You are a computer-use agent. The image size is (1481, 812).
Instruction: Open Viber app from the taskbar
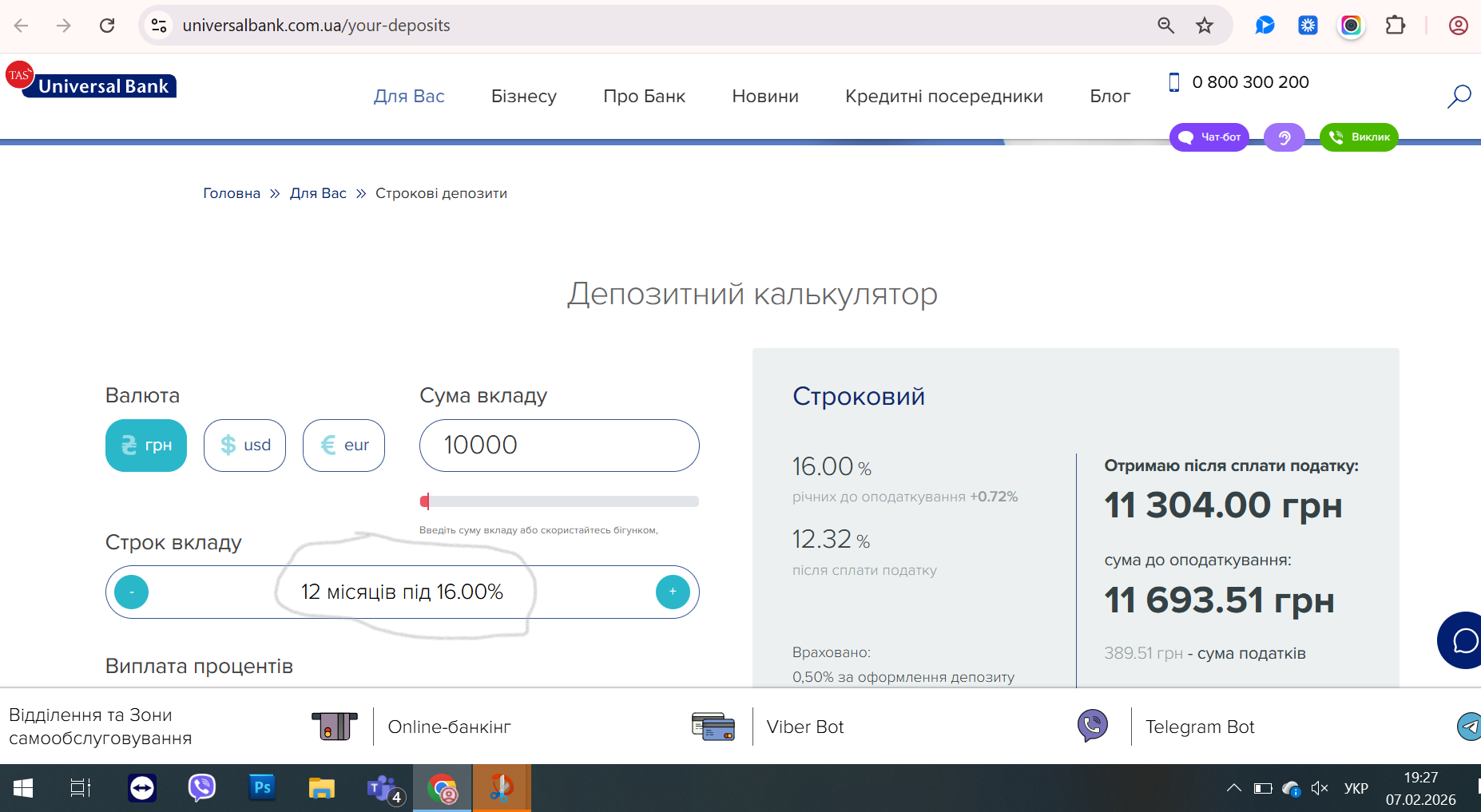coord(202,789)
